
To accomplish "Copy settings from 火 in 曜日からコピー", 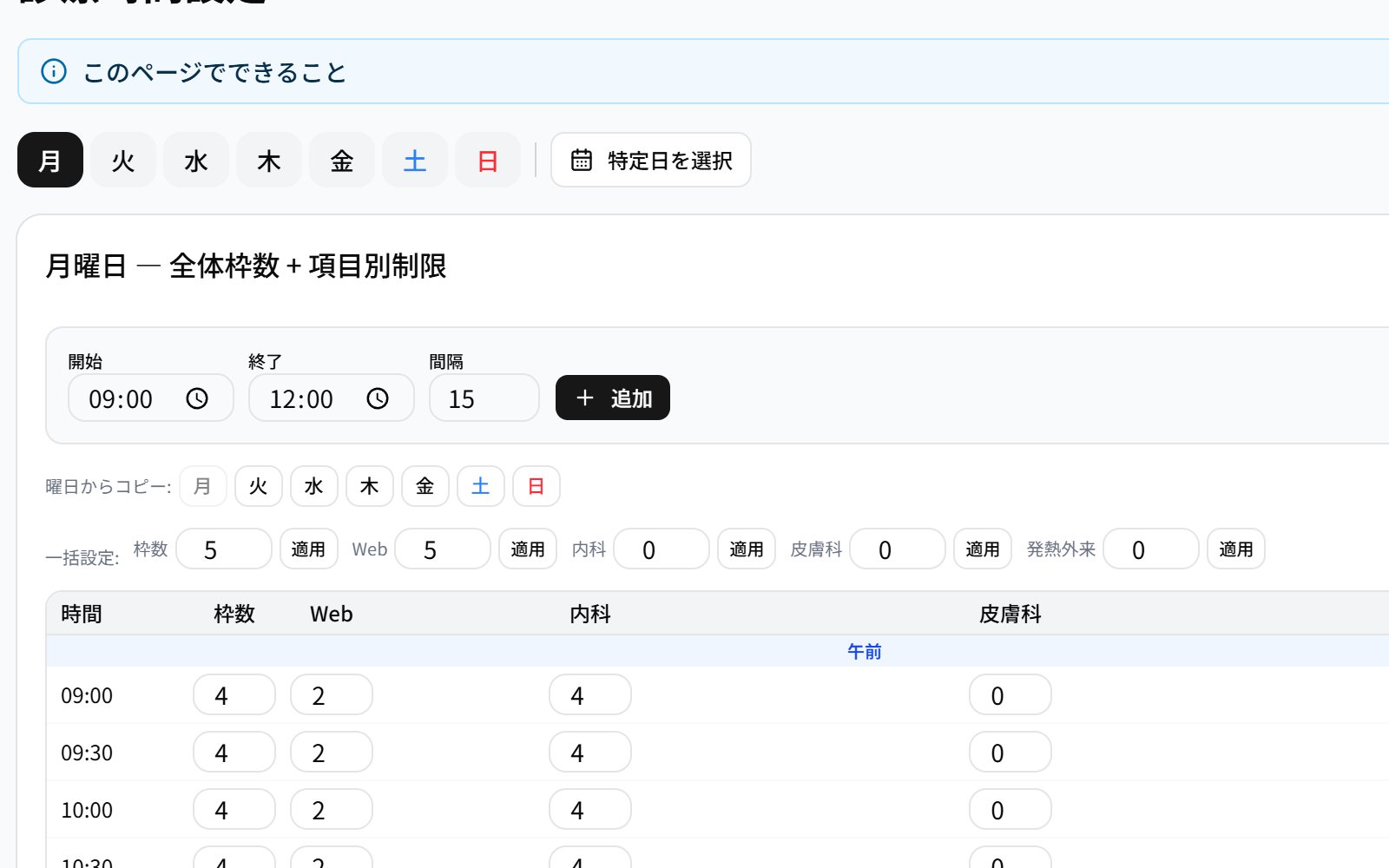I will 259,486.
